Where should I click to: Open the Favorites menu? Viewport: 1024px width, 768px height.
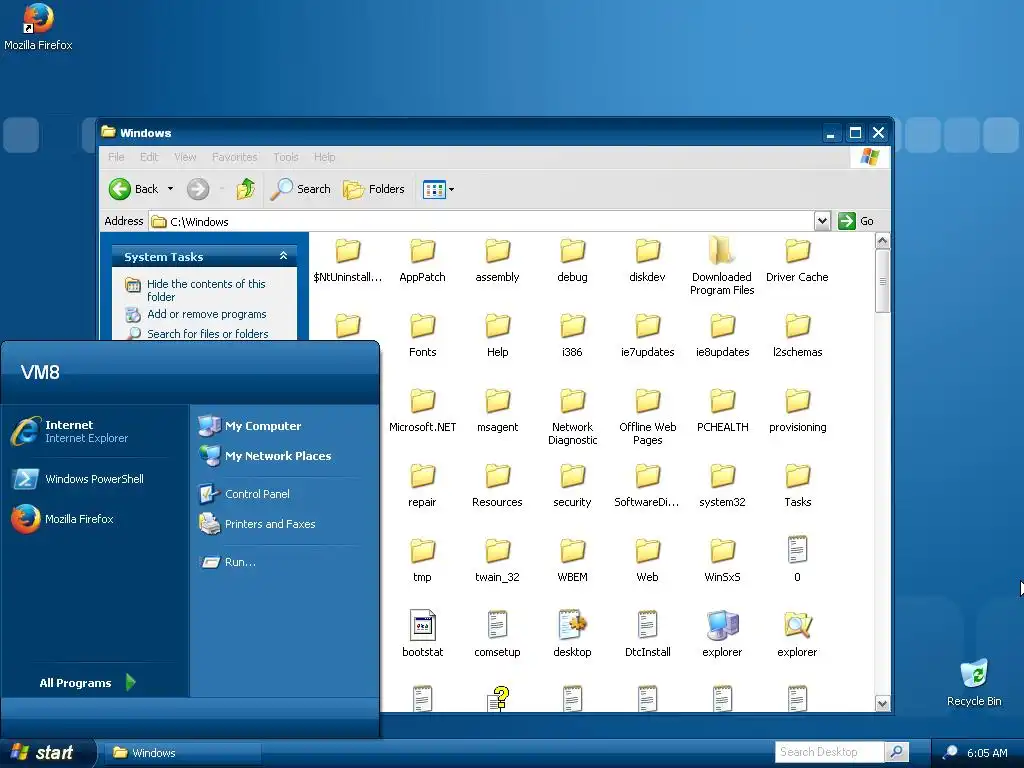point(234,157)
